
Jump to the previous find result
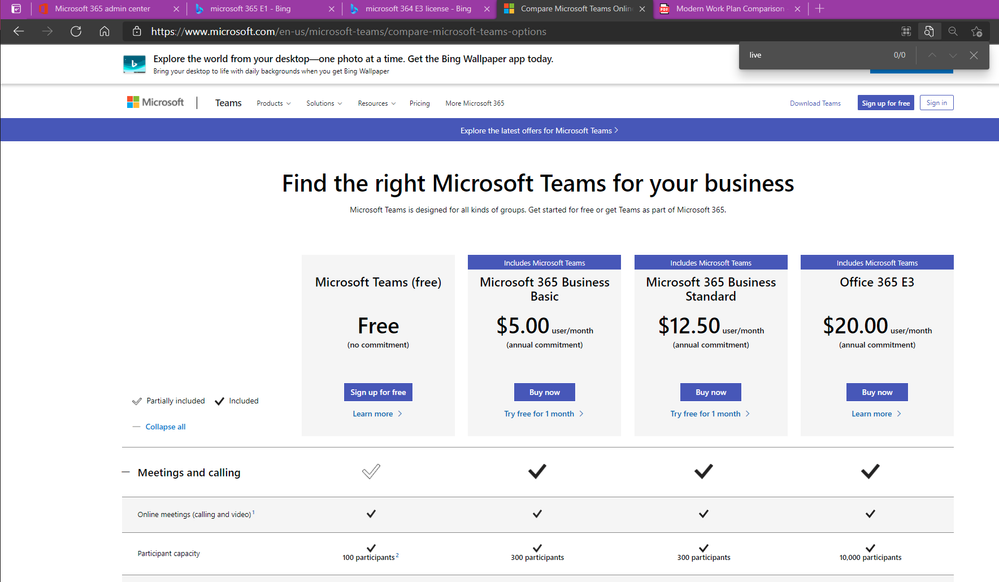932,55
